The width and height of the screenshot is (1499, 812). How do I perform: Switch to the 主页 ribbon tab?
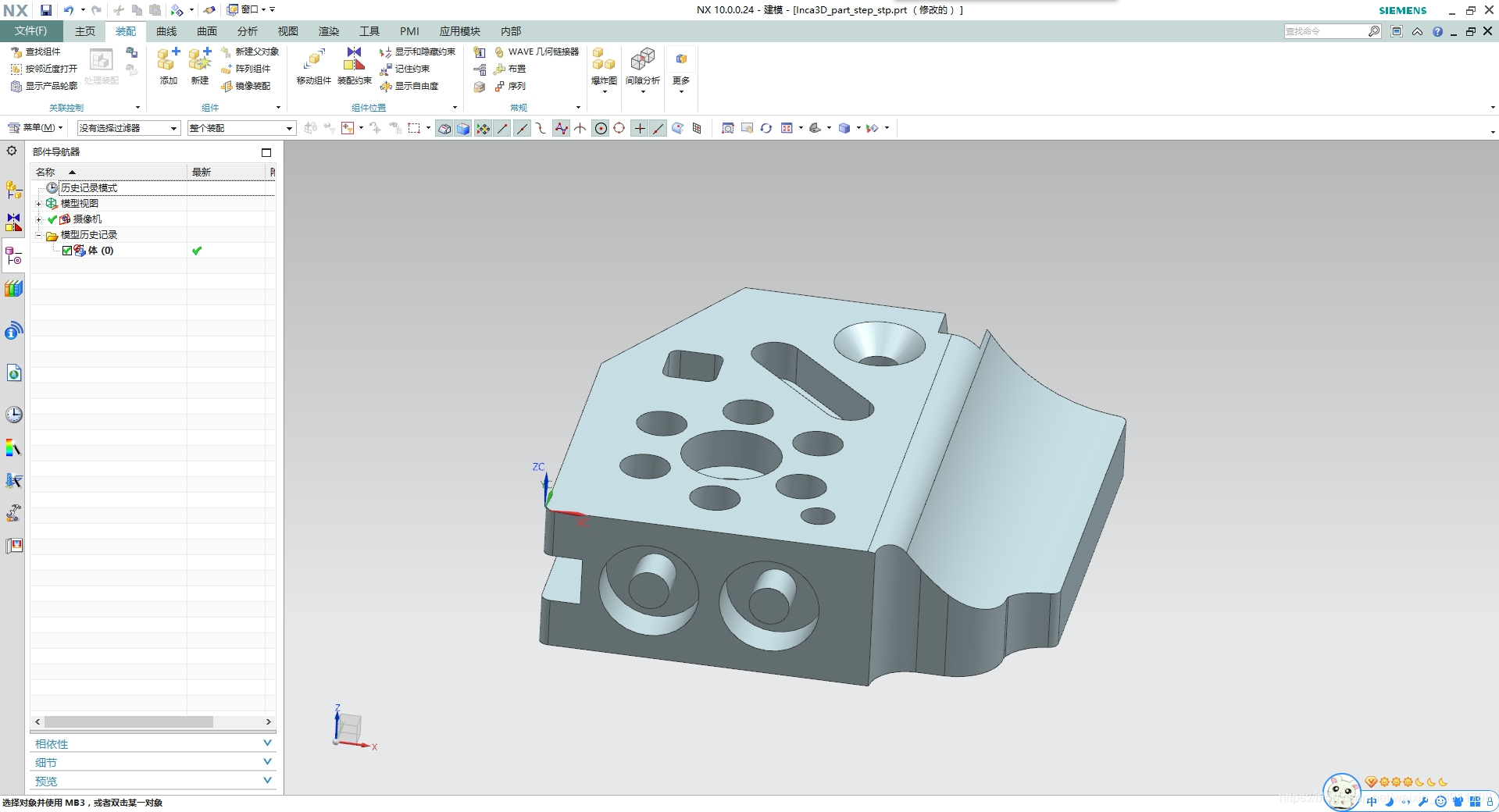[85, 31]
